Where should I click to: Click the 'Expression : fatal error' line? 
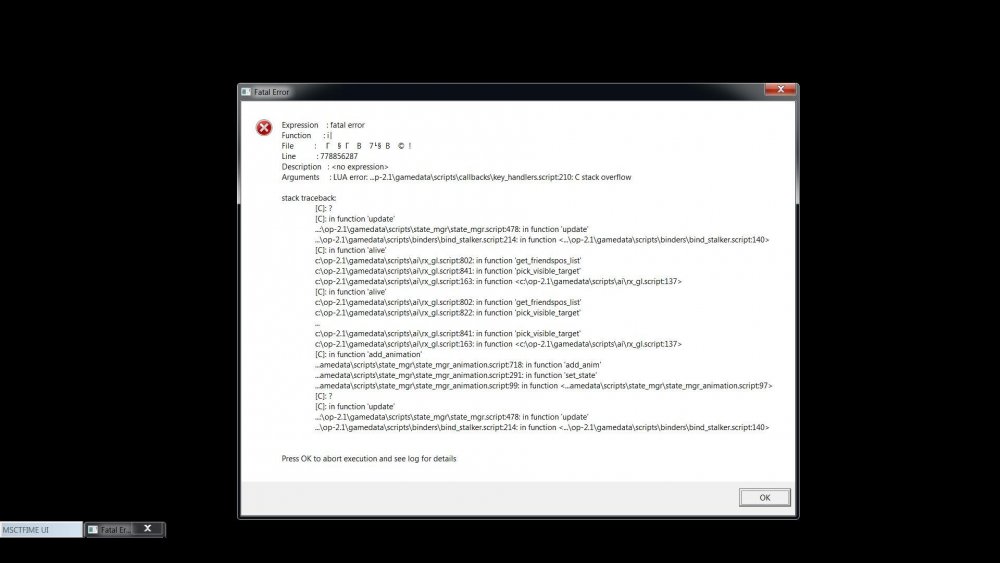pos(323,125)
